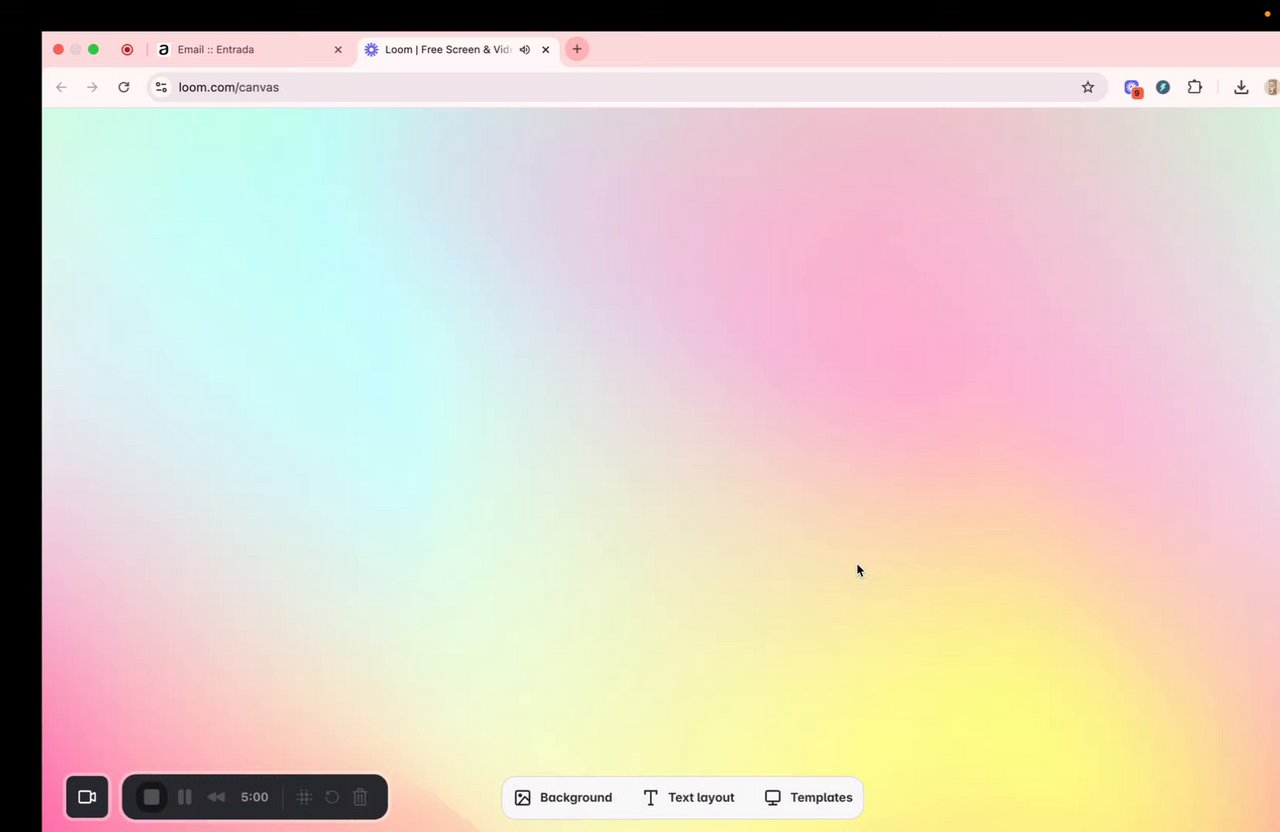
Task: Pause the Loom recording
Action: tap(185, 797)
